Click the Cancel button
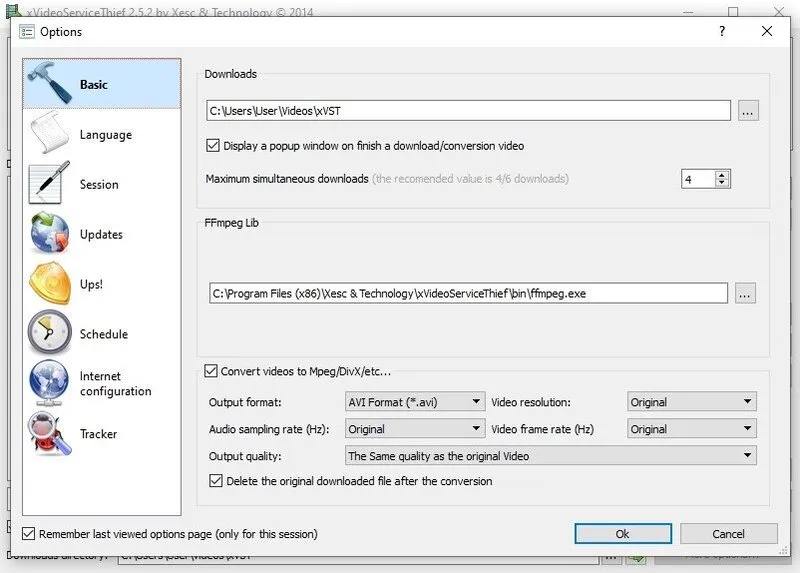This screenshot has width=800, height=573. click(x=729, y=534)
